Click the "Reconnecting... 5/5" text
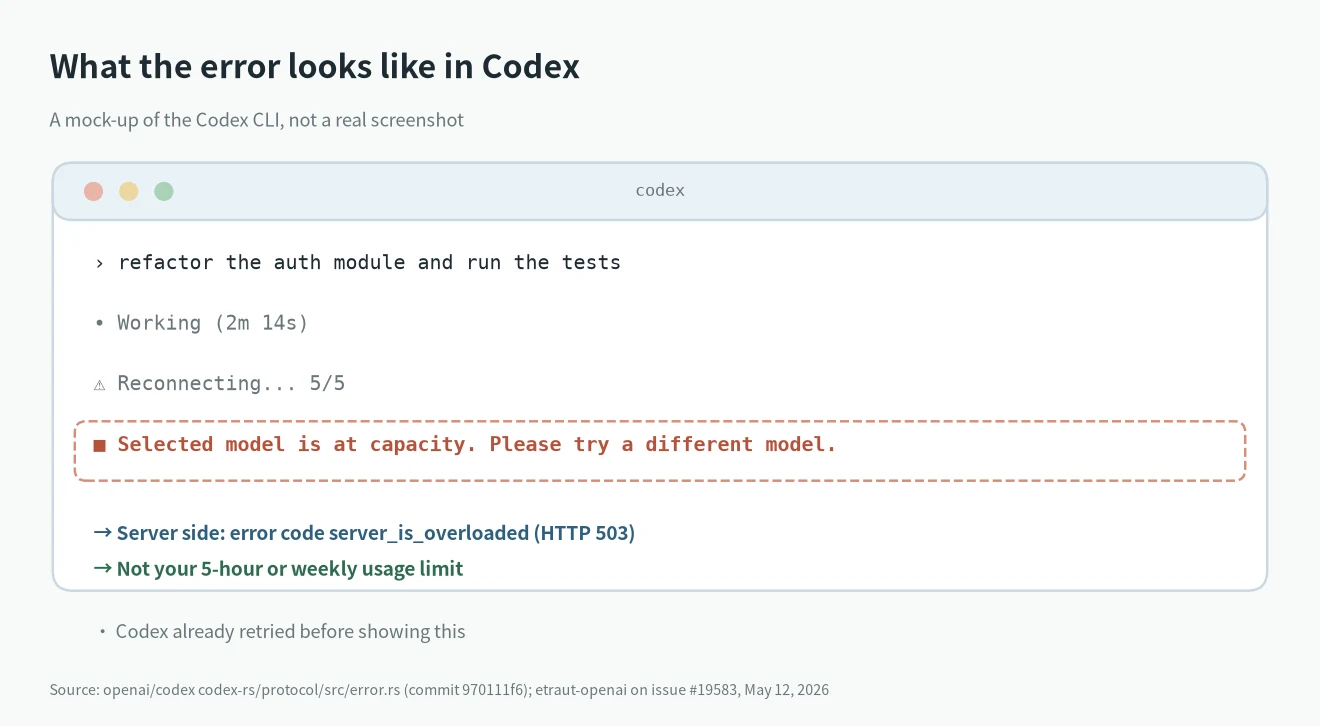 click(231, 383)
